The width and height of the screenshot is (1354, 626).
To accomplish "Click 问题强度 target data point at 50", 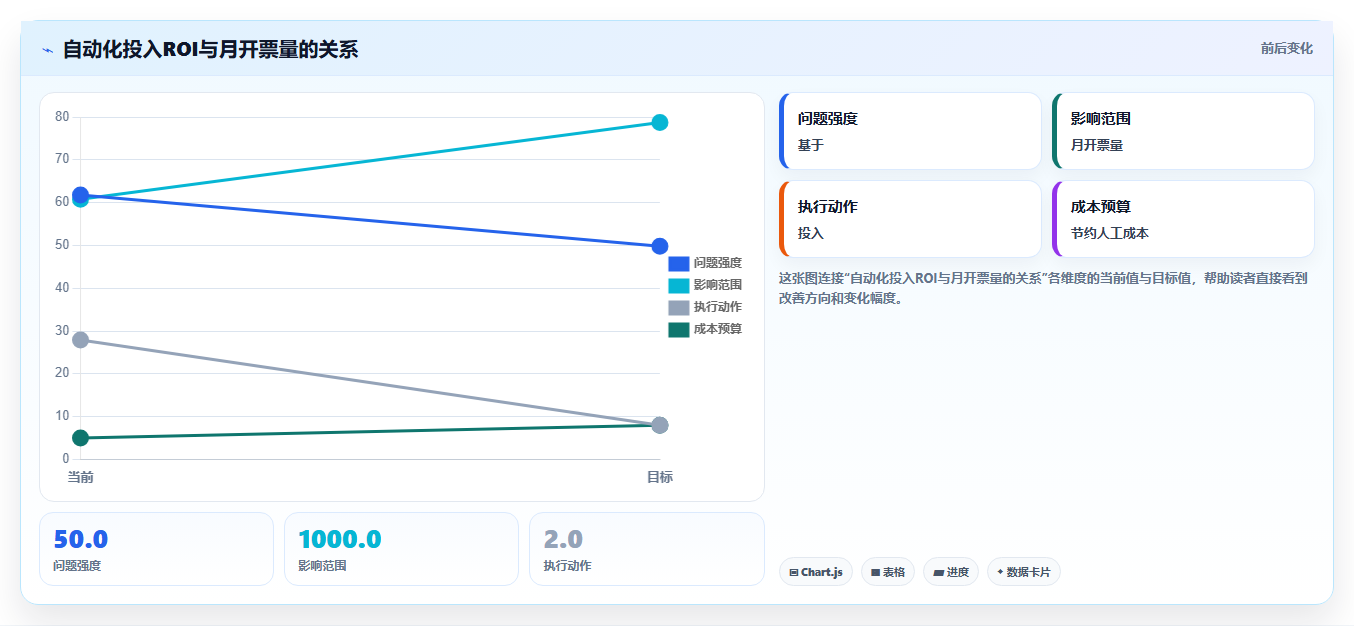I will click(660, 246).
